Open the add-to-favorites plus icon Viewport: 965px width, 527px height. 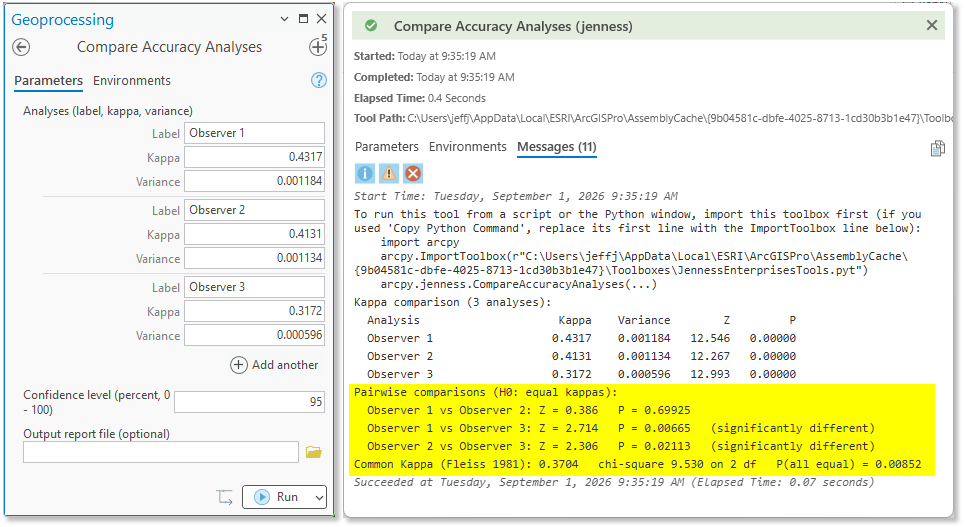pos(318,47)
